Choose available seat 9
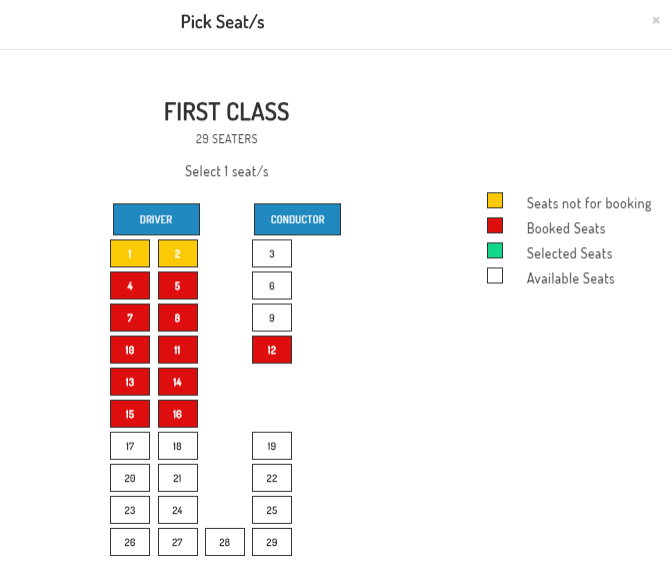Screen dimensions: 672x578 (x=271, y=318)
